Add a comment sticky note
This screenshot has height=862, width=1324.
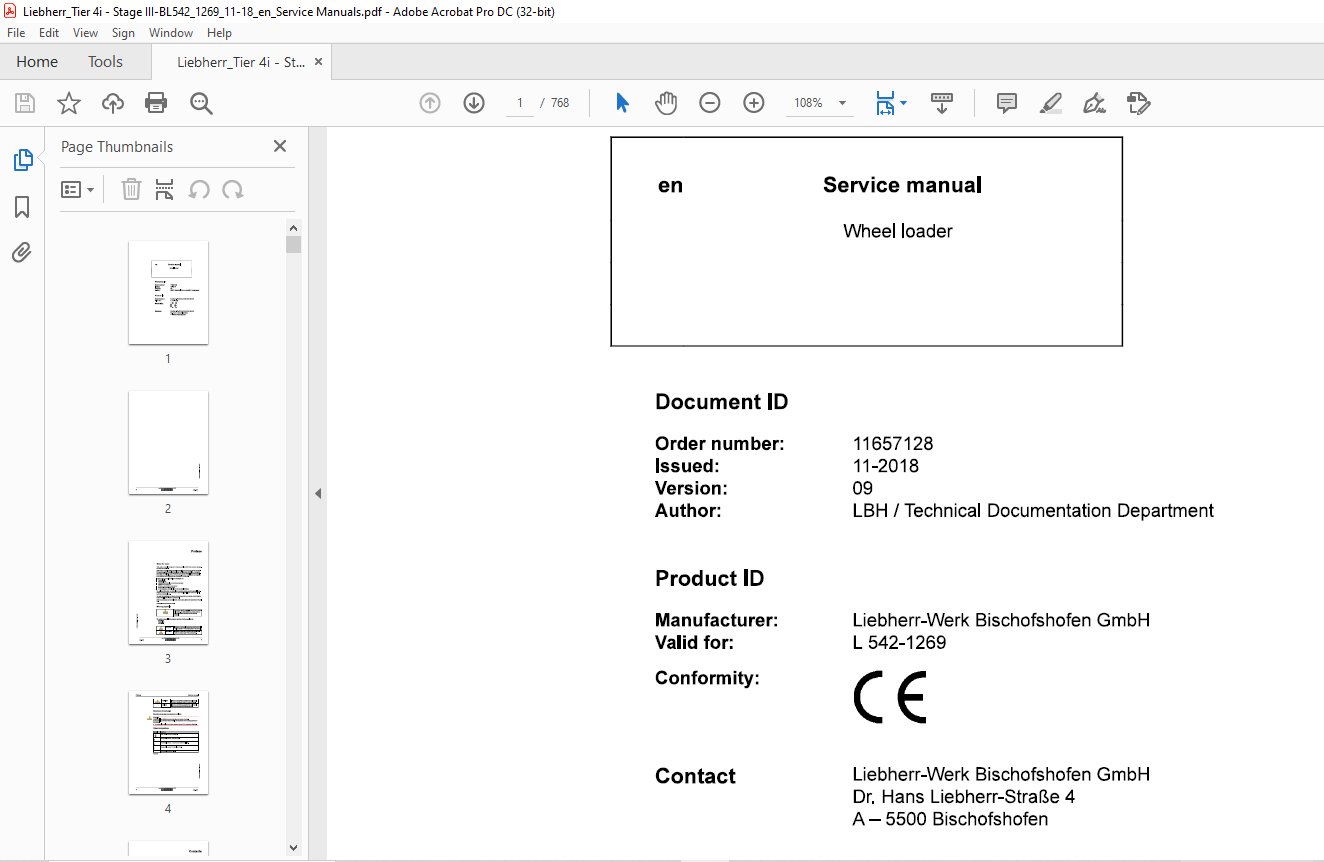click(x=1007, y=103)
